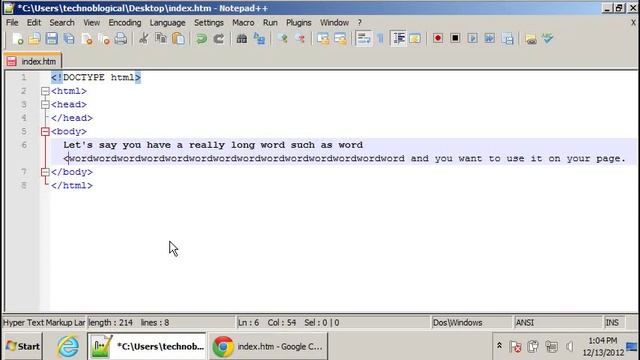Open the Window menu
The width and height of the screenshot is (640, 360).
coord(334,22)
